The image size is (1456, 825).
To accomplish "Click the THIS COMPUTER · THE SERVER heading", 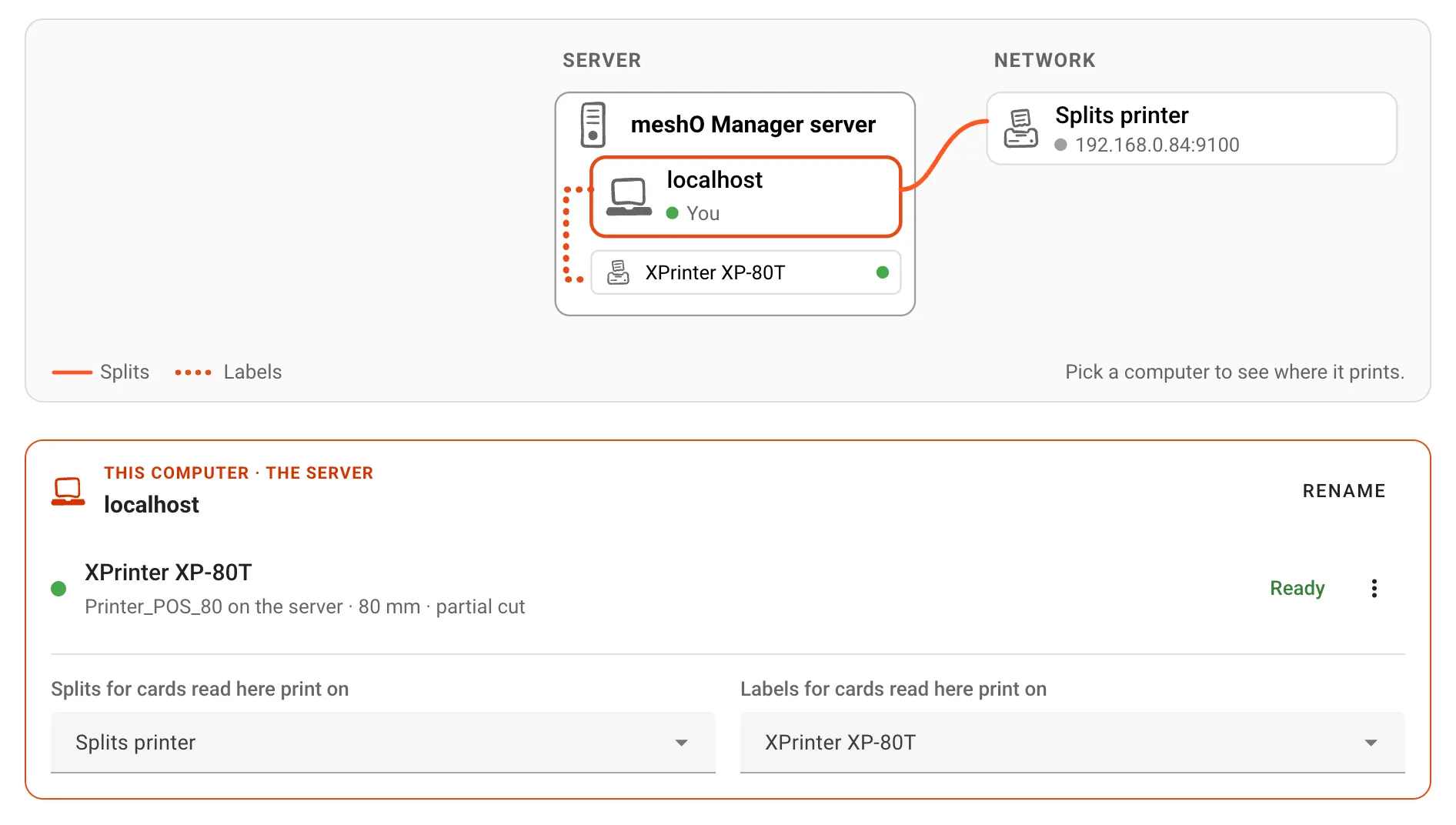I will (239, 473).
